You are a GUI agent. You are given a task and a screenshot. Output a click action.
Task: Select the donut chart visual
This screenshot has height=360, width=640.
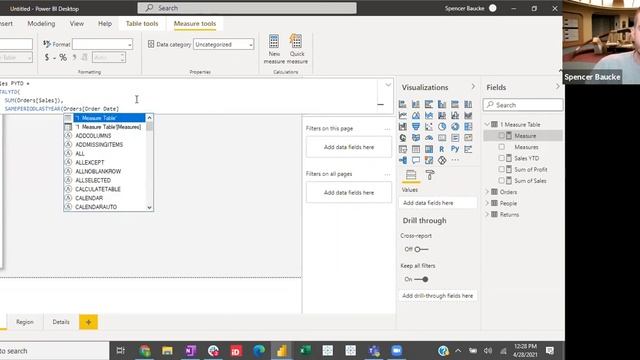pyautogui.click(x=455, y=127)
